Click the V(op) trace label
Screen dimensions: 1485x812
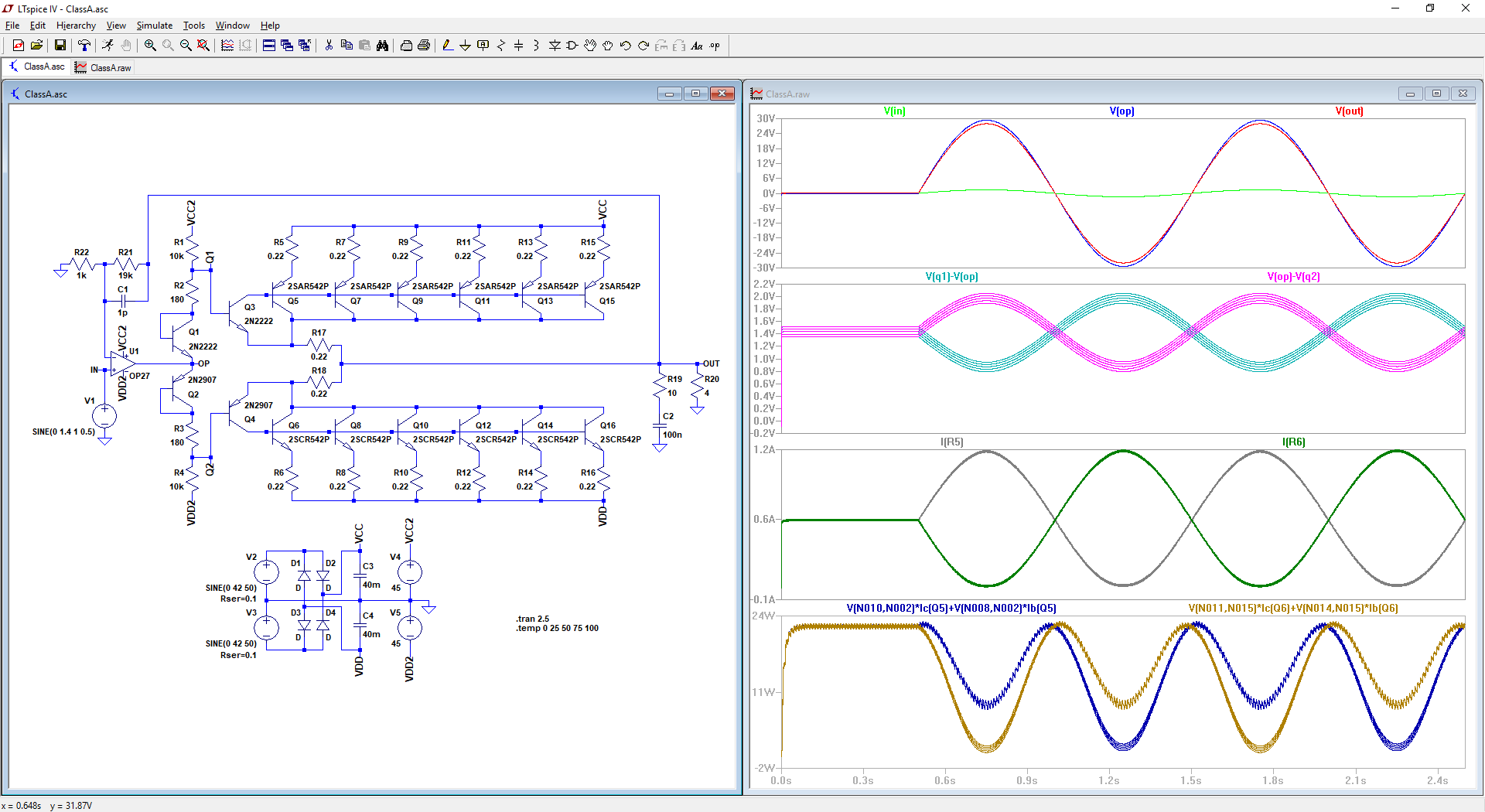pos(1121,111)
